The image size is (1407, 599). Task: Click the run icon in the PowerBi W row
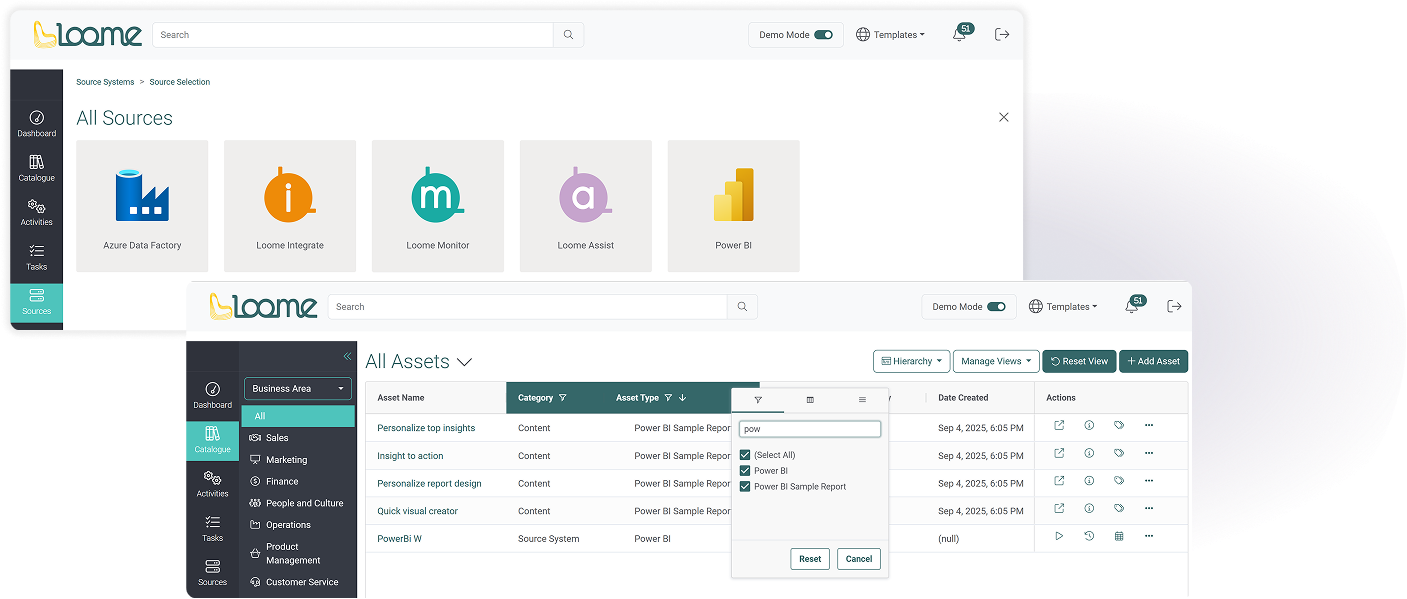(x=1059, y=537)
